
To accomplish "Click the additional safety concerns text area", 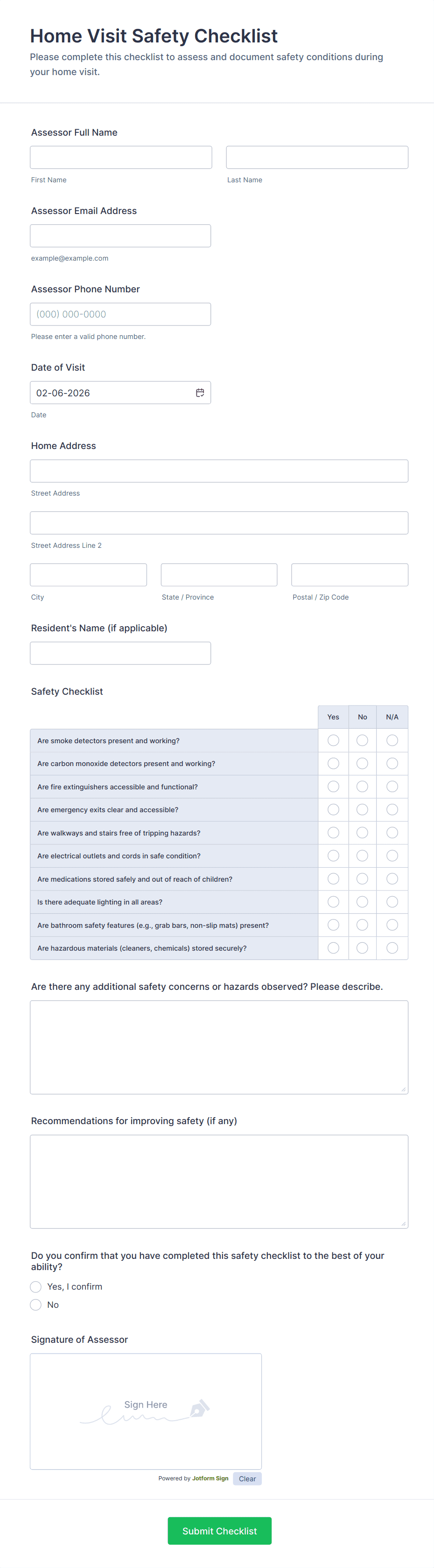I will (x=219, y=1047).
